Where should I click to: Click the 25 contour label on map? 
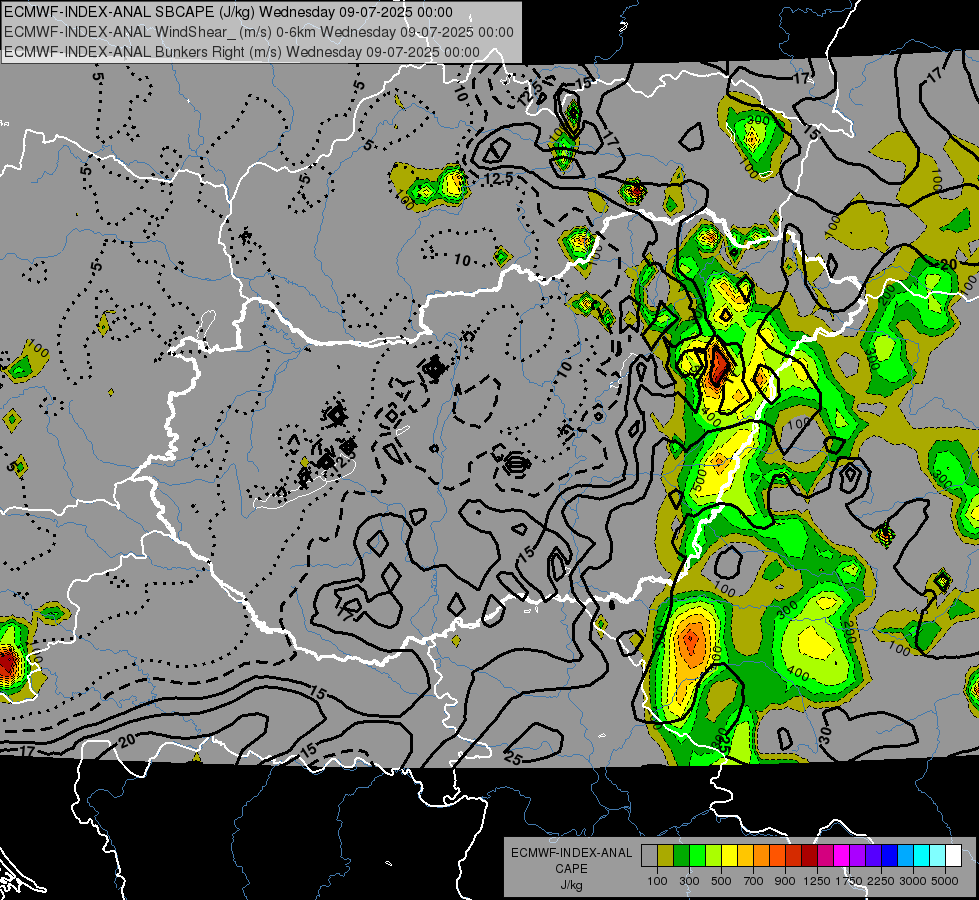(513, 758)
